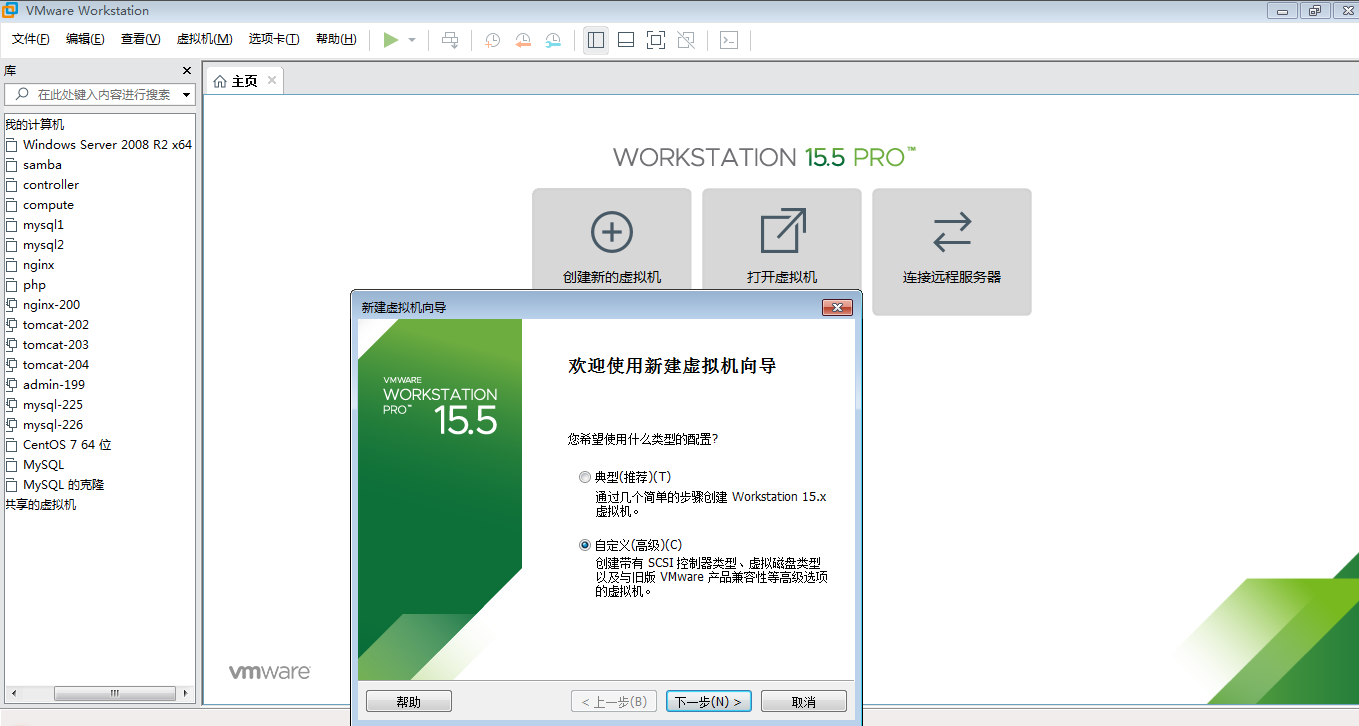Click the library scrollbar right arrow
The height and width of the screenshot is (726, 1359).
[x=186, y=693]
